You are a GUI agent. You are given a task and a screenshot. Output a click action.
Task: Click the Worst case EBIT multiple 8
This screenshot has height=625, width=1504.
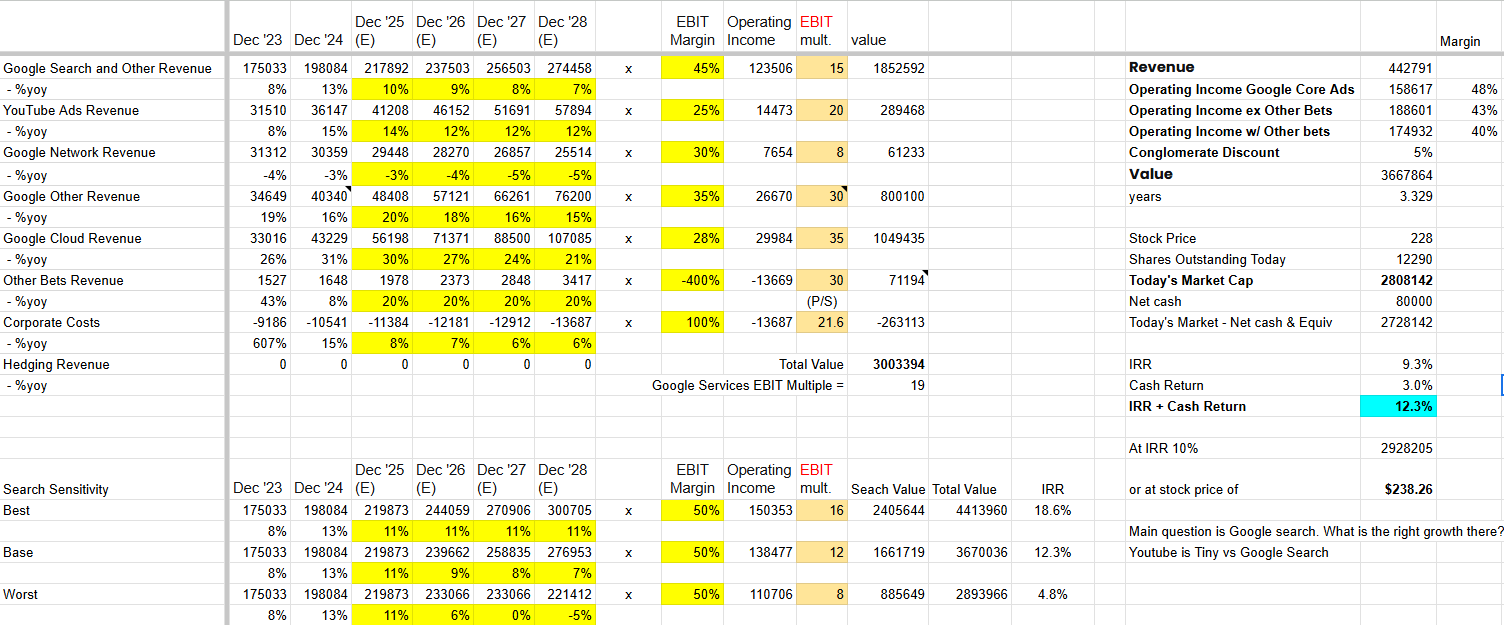pos(822,594)
